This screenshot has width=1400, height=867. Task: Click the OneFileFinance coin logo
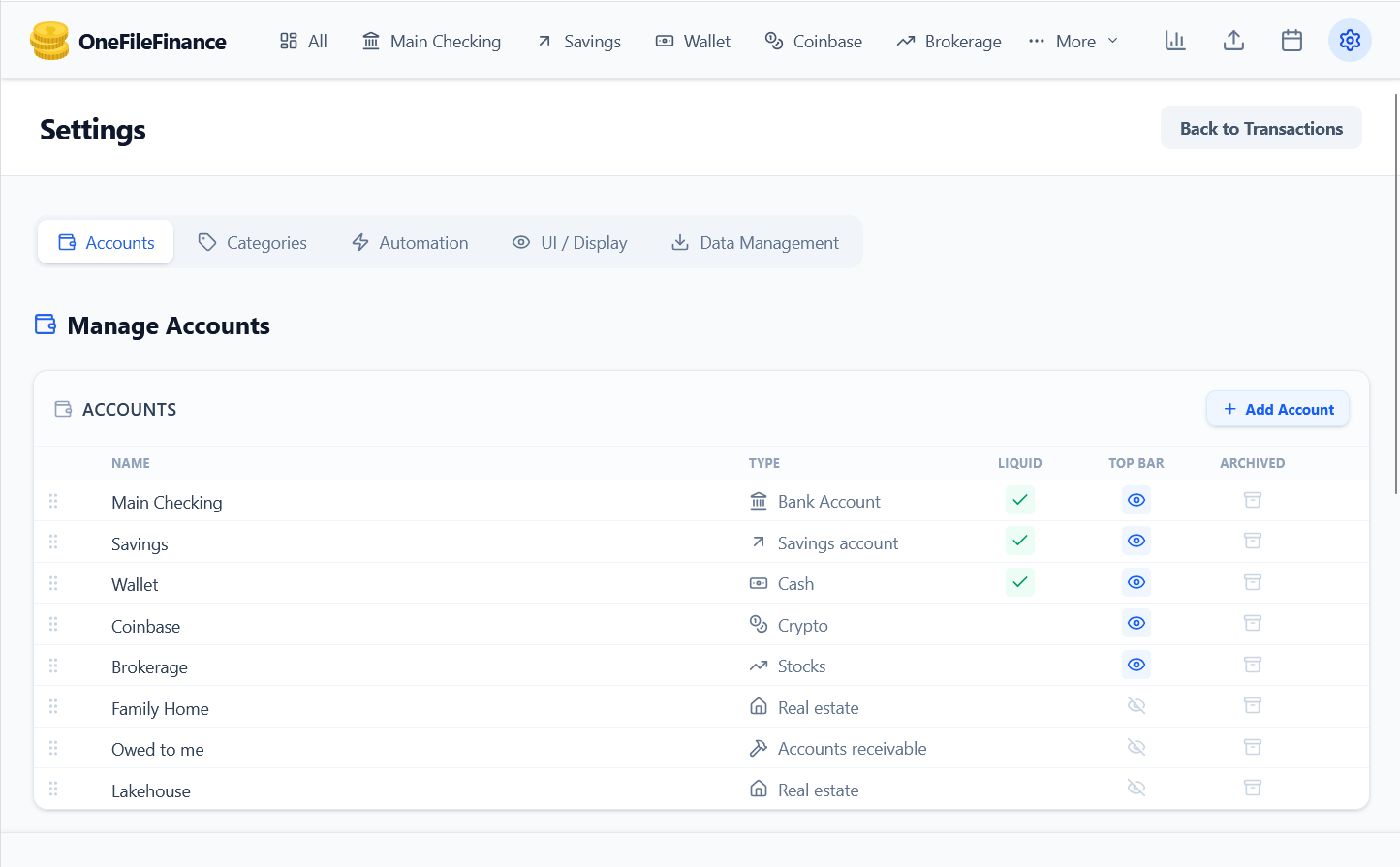click(x=50, y=41)
